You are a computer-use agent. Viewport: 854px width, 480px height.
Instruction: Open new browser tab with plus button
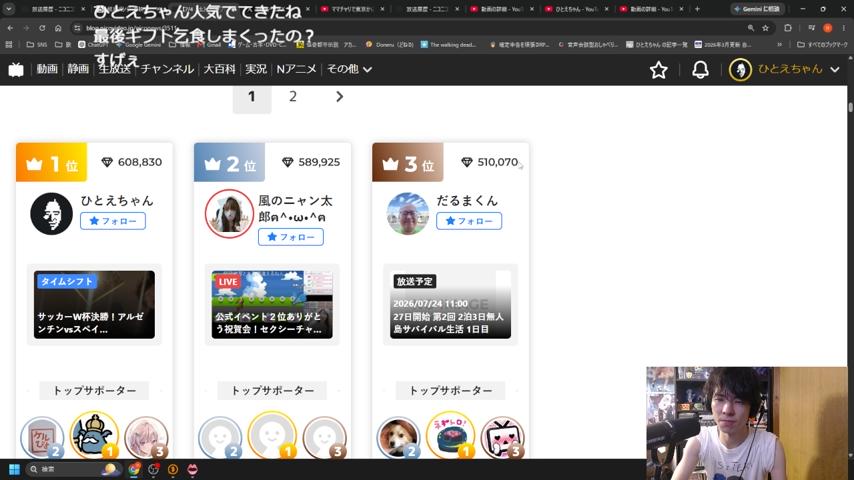click(697, 9)
